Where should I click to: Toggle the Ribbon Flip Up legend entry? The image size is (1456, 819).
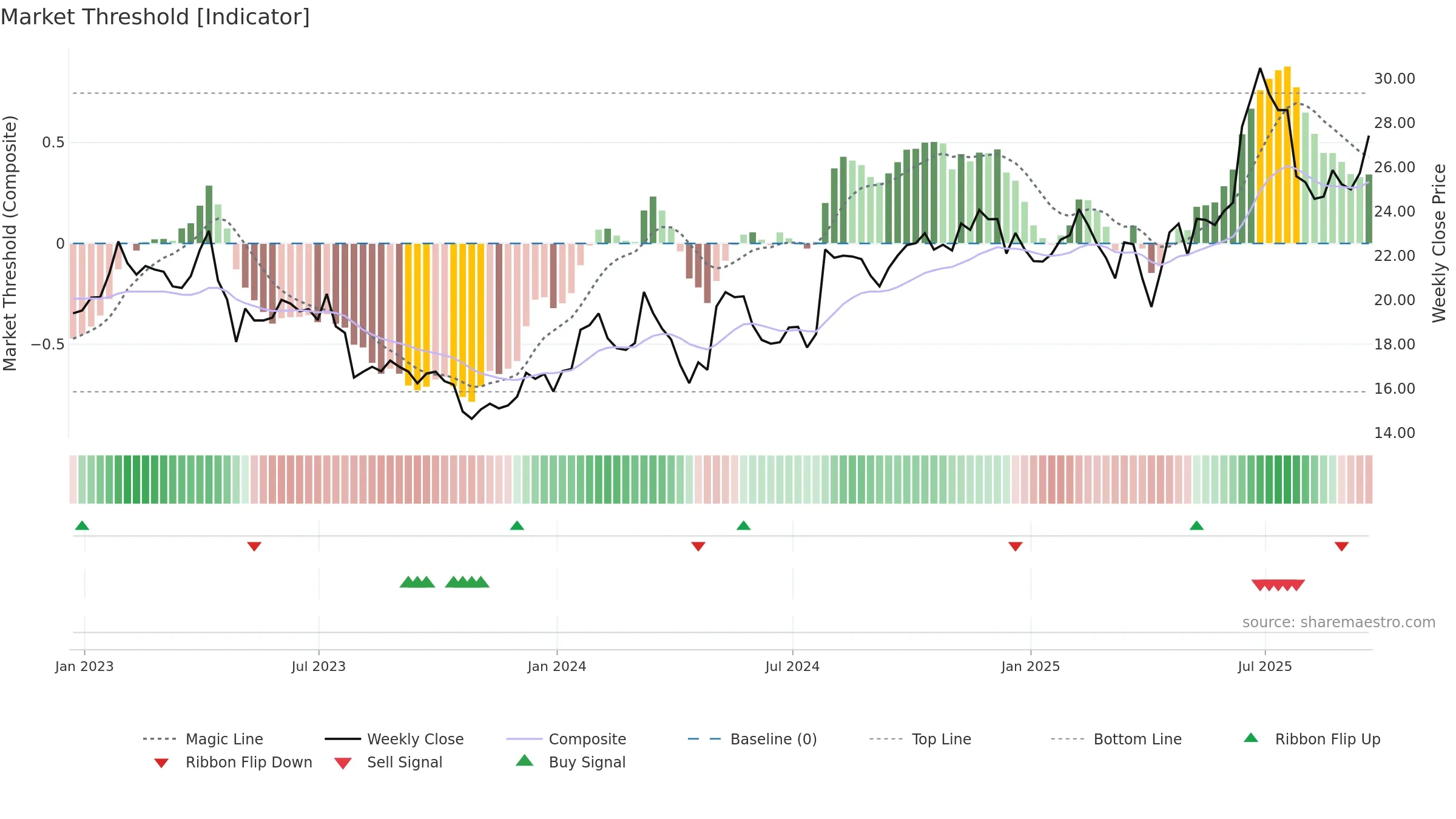pyautogui.click(x=1312, y=739)
